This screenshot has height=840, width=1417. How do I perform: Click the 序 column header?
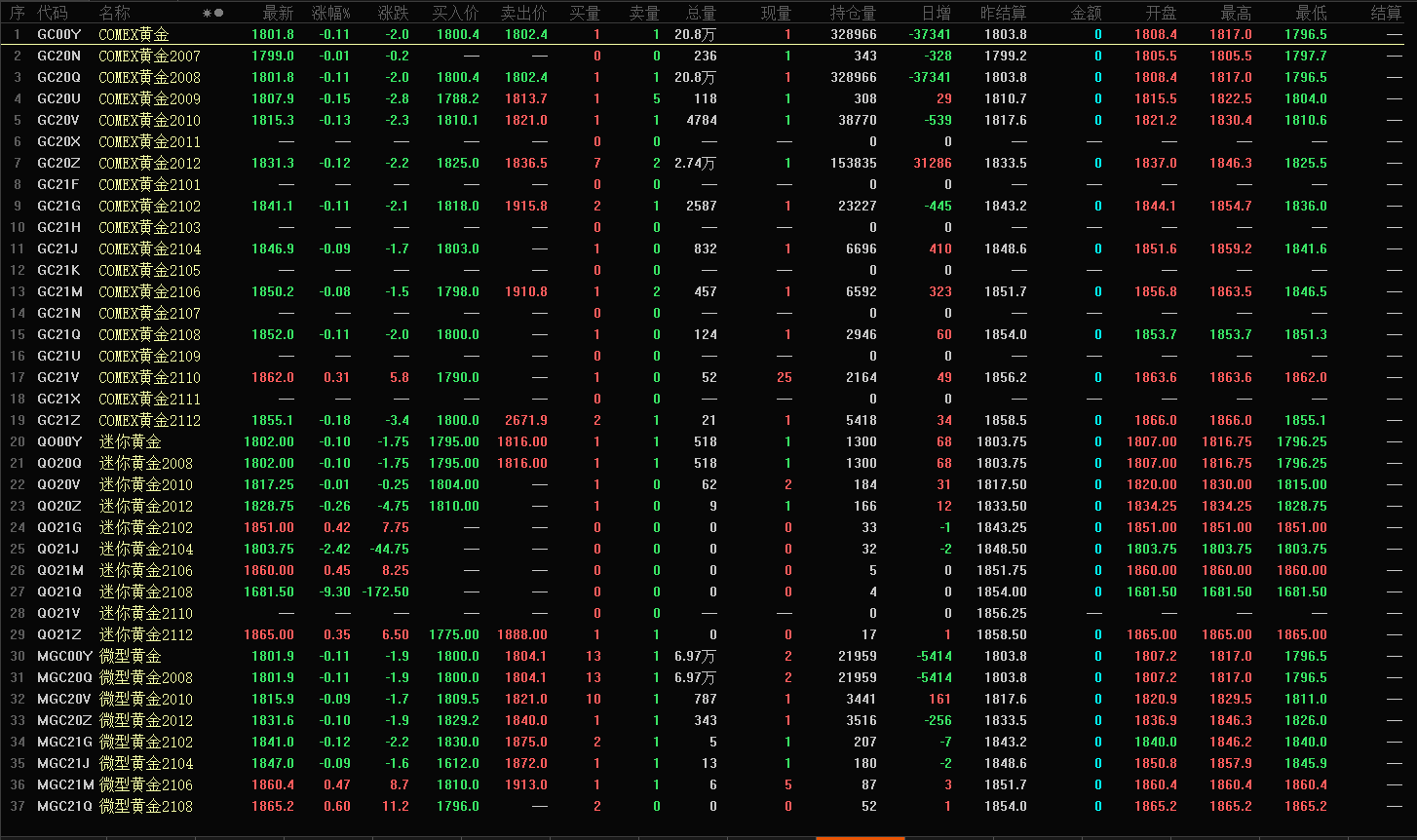coord(18,13)
